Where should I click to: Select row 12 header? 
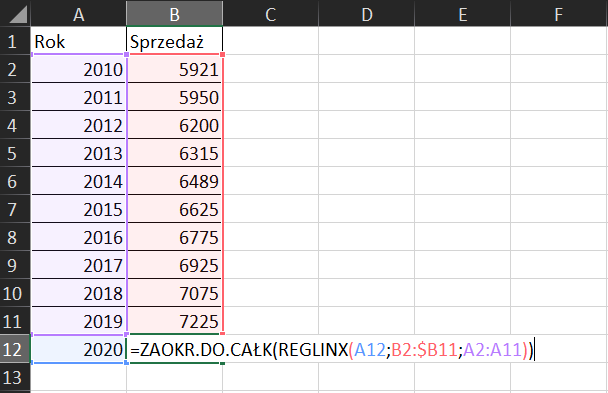[15, 349]
